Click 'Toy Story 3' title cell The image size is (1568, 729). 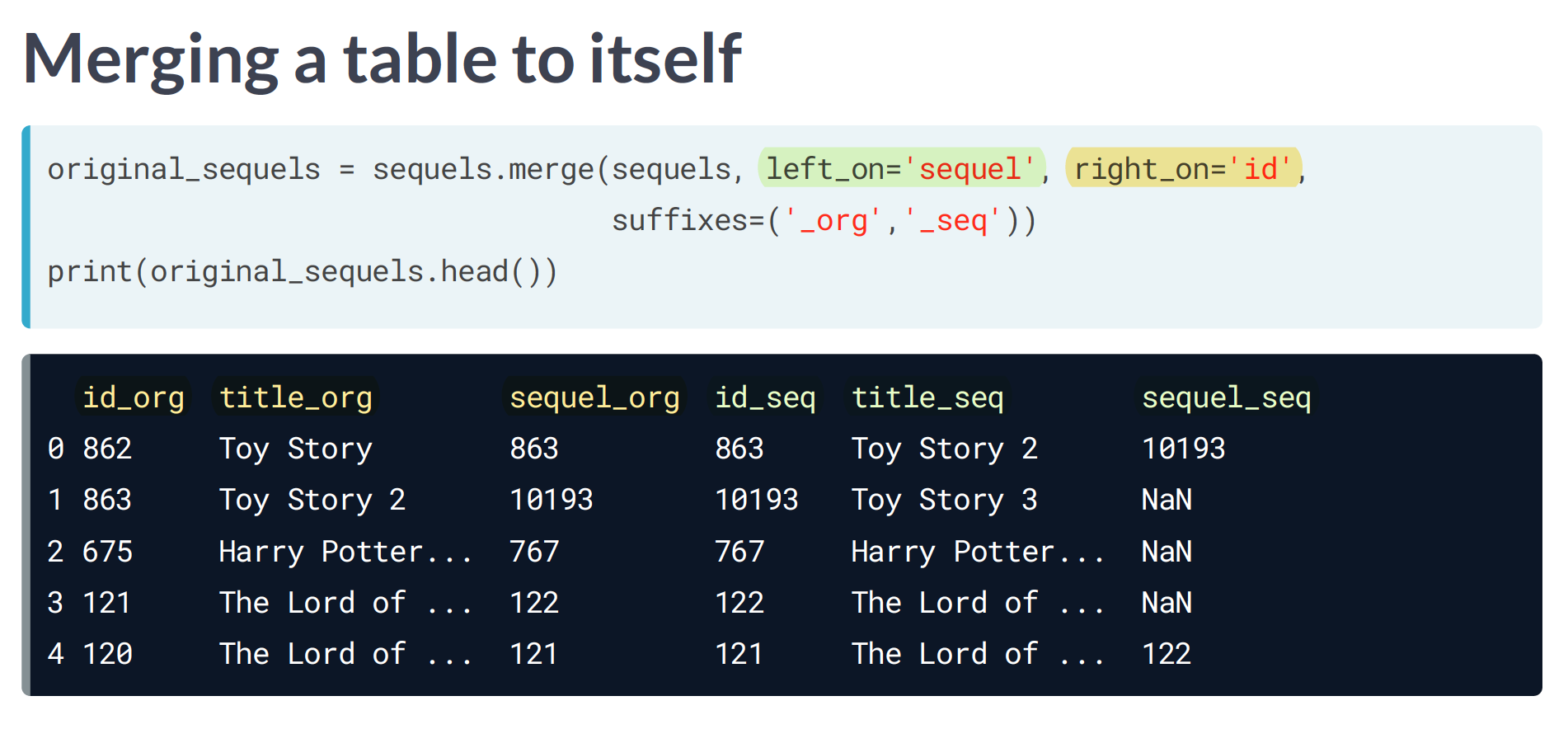pyautogui.click(x=945, y=500)
